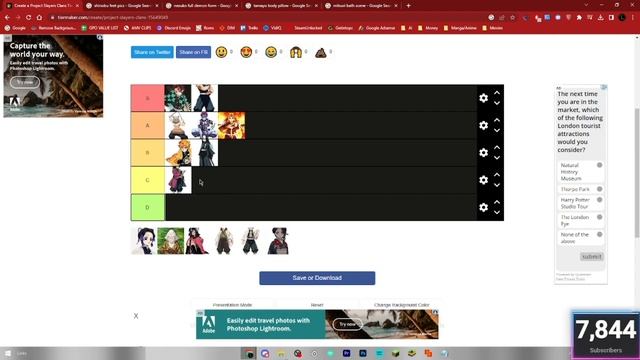Screen dimensions: 640x360
Task: Open a new browser tab with plus button
Action: coord(408,6)
